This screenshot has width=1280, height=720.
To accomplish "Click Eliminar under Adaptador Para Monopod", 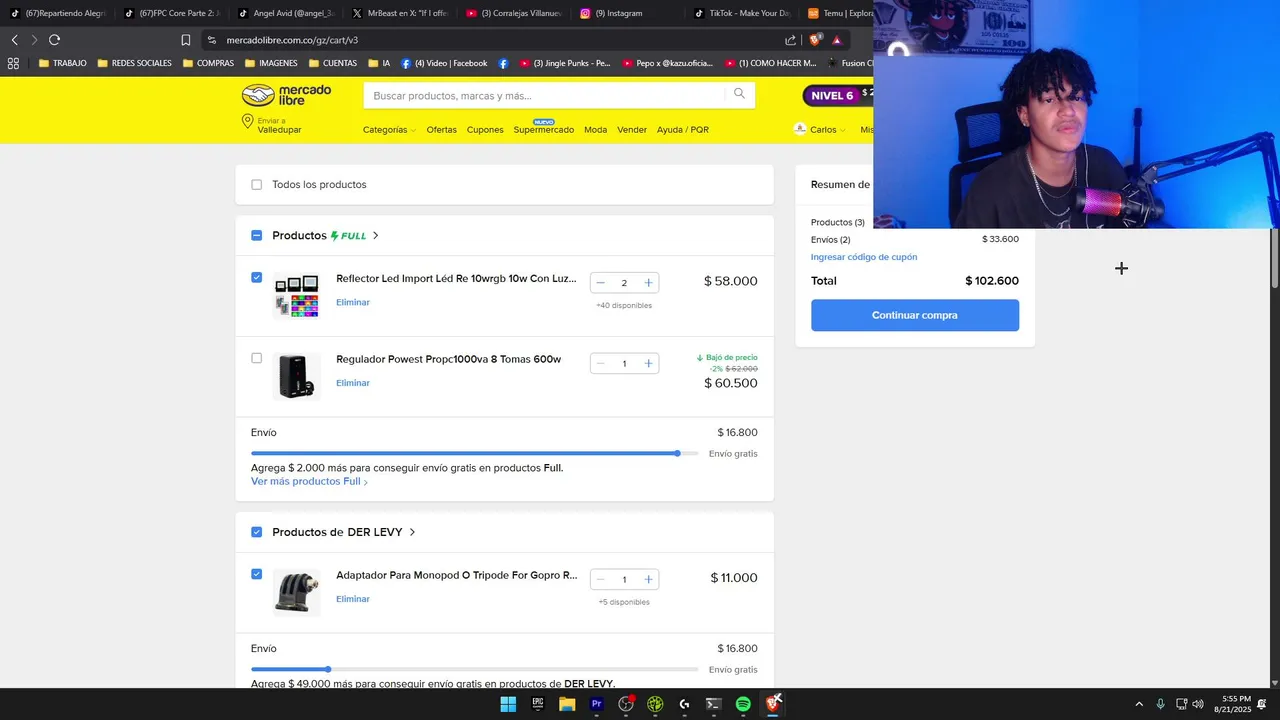I will point(353,599).
